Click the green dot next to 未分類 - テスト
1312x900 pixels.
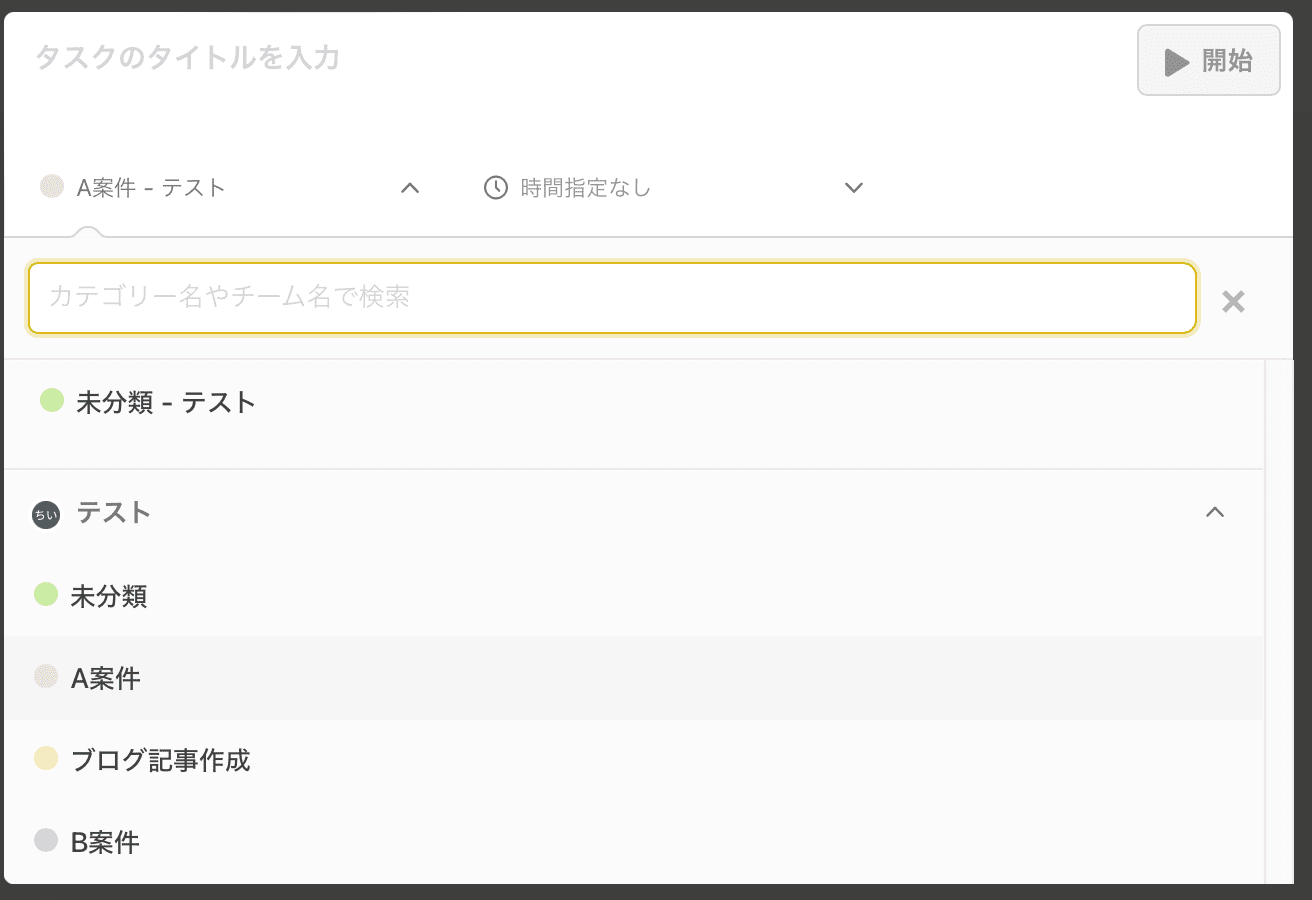[x=52, y=401]
